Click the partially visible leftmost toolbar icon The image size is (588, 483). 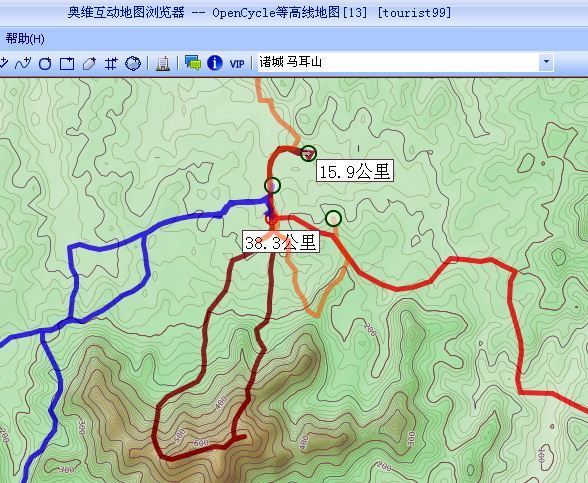click(x=4, y=63)
